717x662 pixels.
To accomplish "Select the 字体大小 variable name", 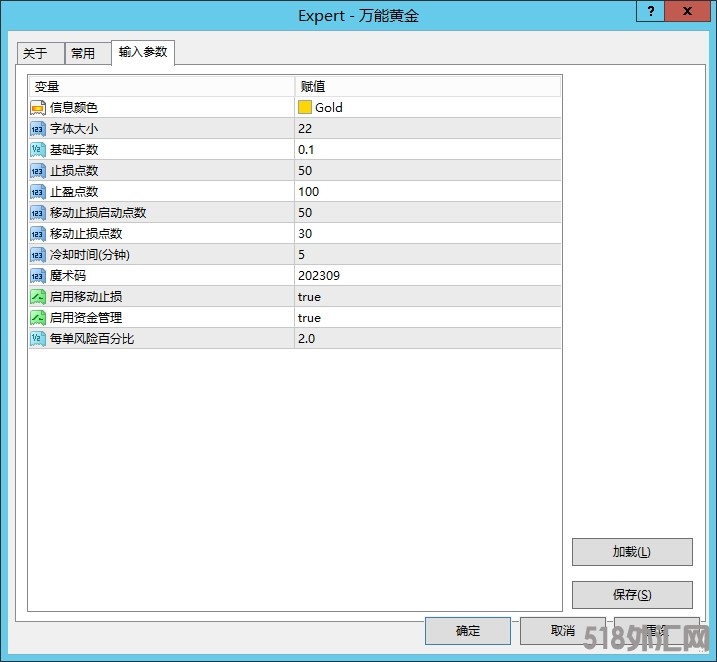I will (74, 129).
